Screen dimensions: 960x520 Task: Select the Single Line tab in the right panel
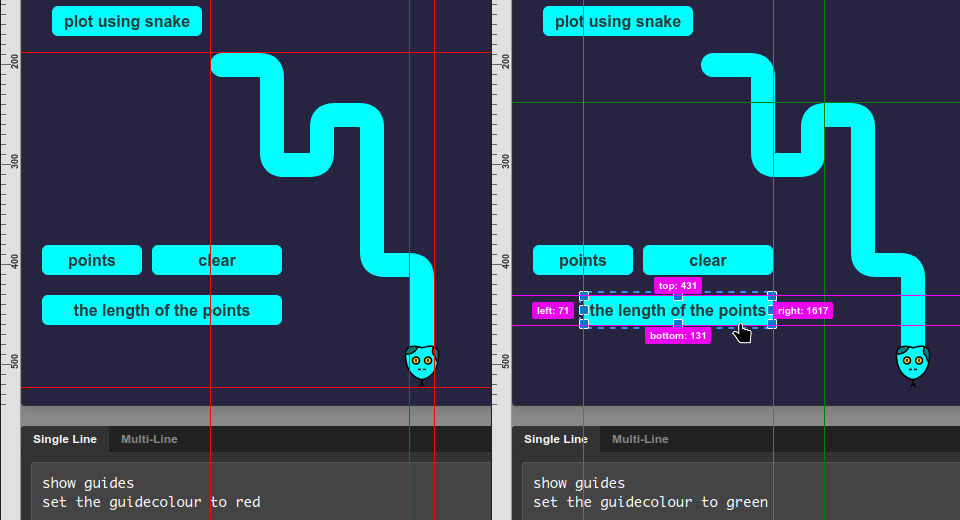[556, 439]
